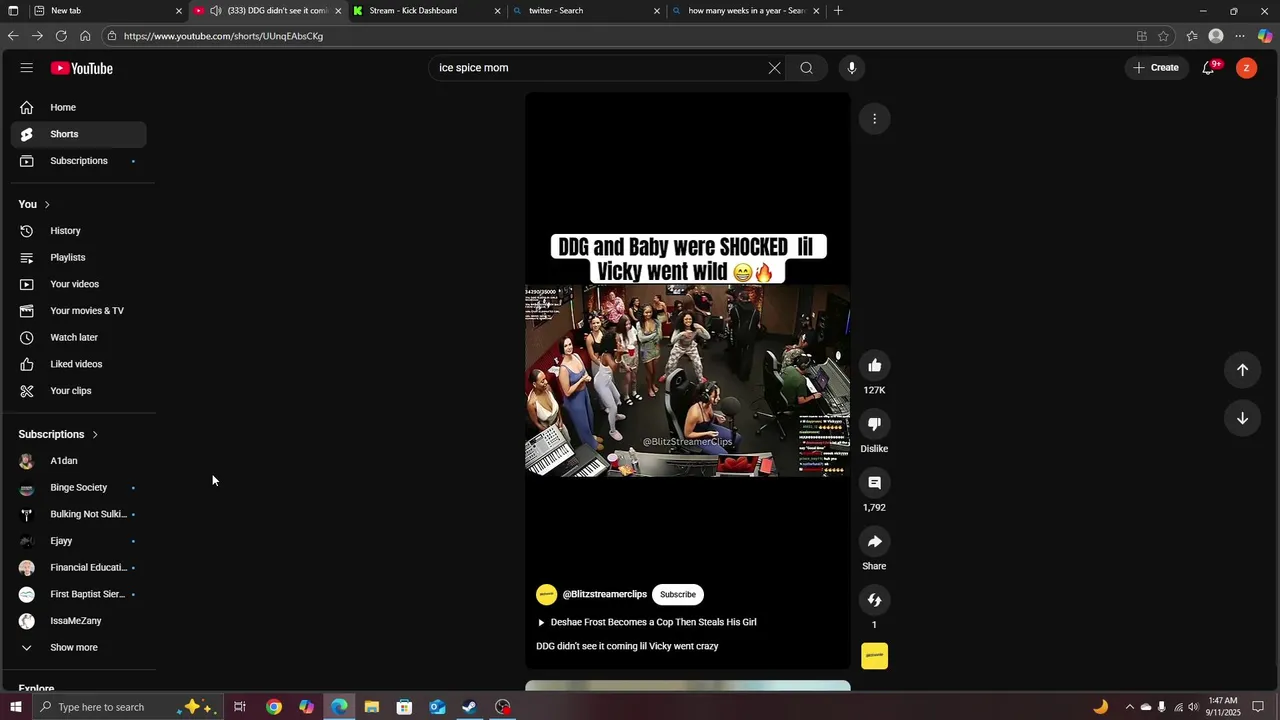Open Windows Start menu
Image resolution: width=1280 pixels, height=720 pixels.
click(15, 707)
